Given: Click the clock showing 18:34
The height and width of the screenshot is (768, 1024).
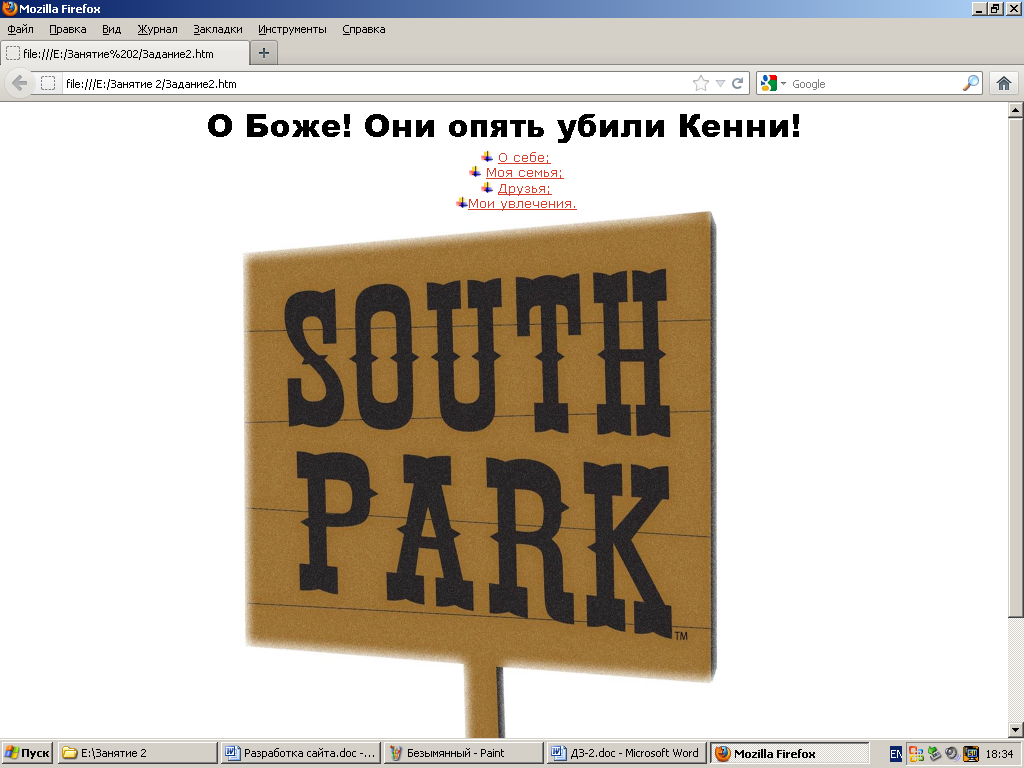Looking at the screenshot, I should click(x=999, y=754).
